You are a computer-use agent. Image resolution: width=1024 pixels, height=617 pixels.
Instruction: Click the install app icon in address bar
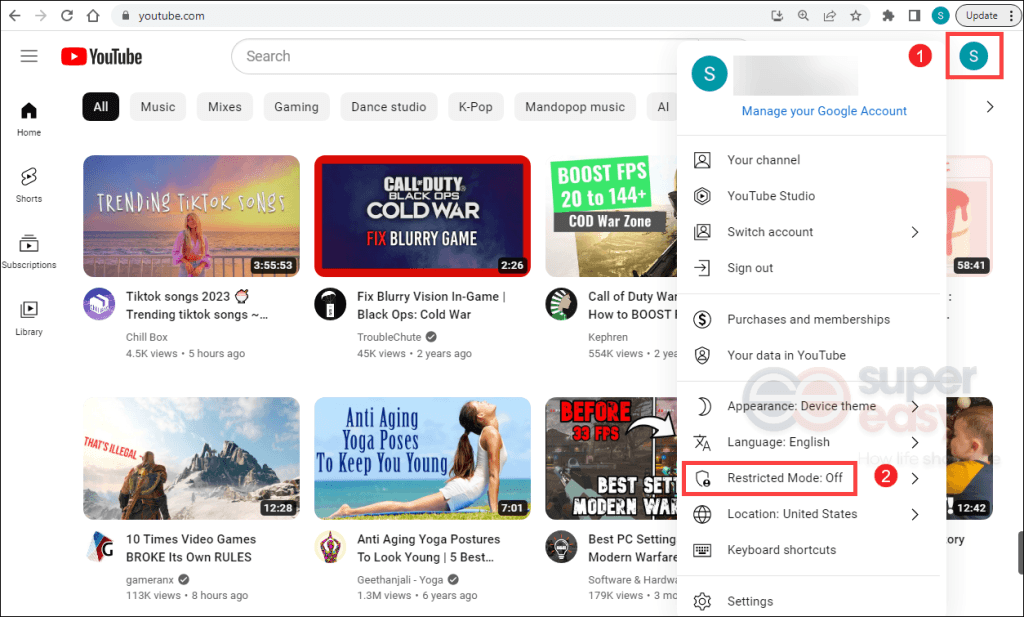(777, 16)
